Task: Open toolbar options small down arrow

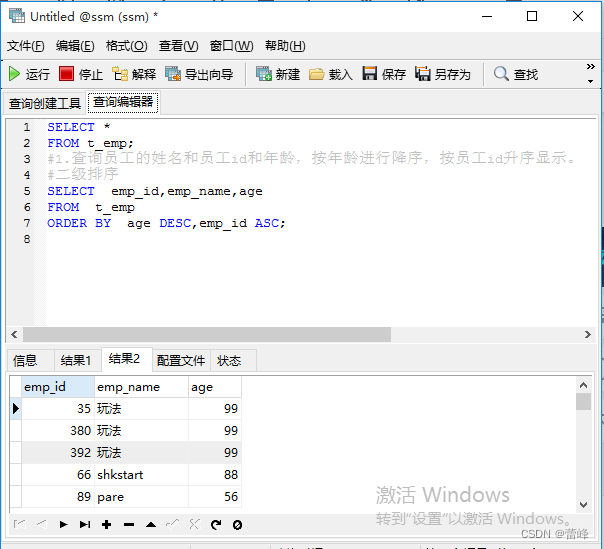Action: click(591, 81)
